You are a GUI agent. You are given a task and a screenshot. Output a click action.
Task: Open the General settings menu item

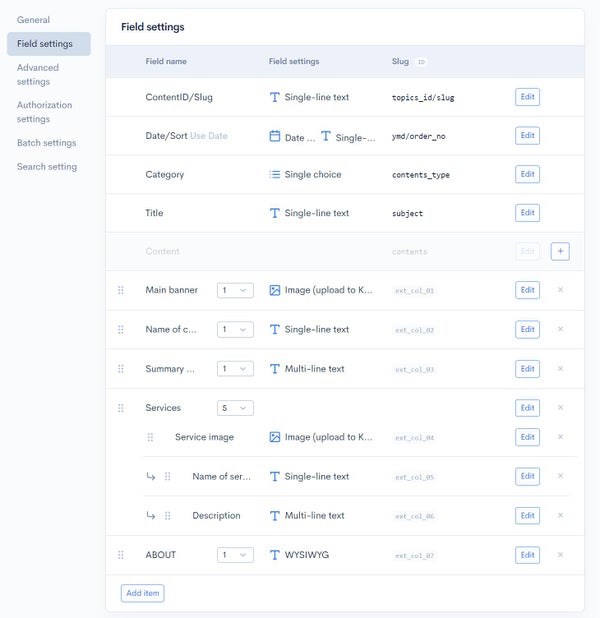[33, 20]
